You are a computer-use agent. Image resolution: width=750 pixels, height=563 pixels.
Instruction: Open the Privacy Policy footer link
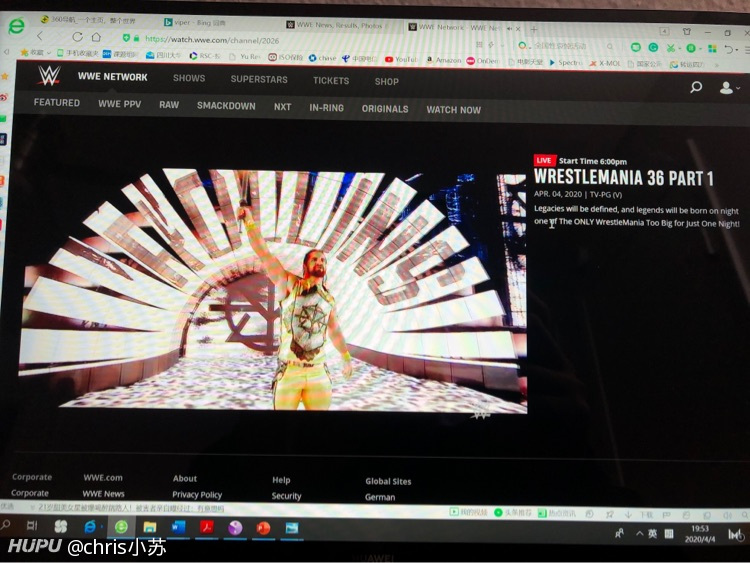(197, 495)
